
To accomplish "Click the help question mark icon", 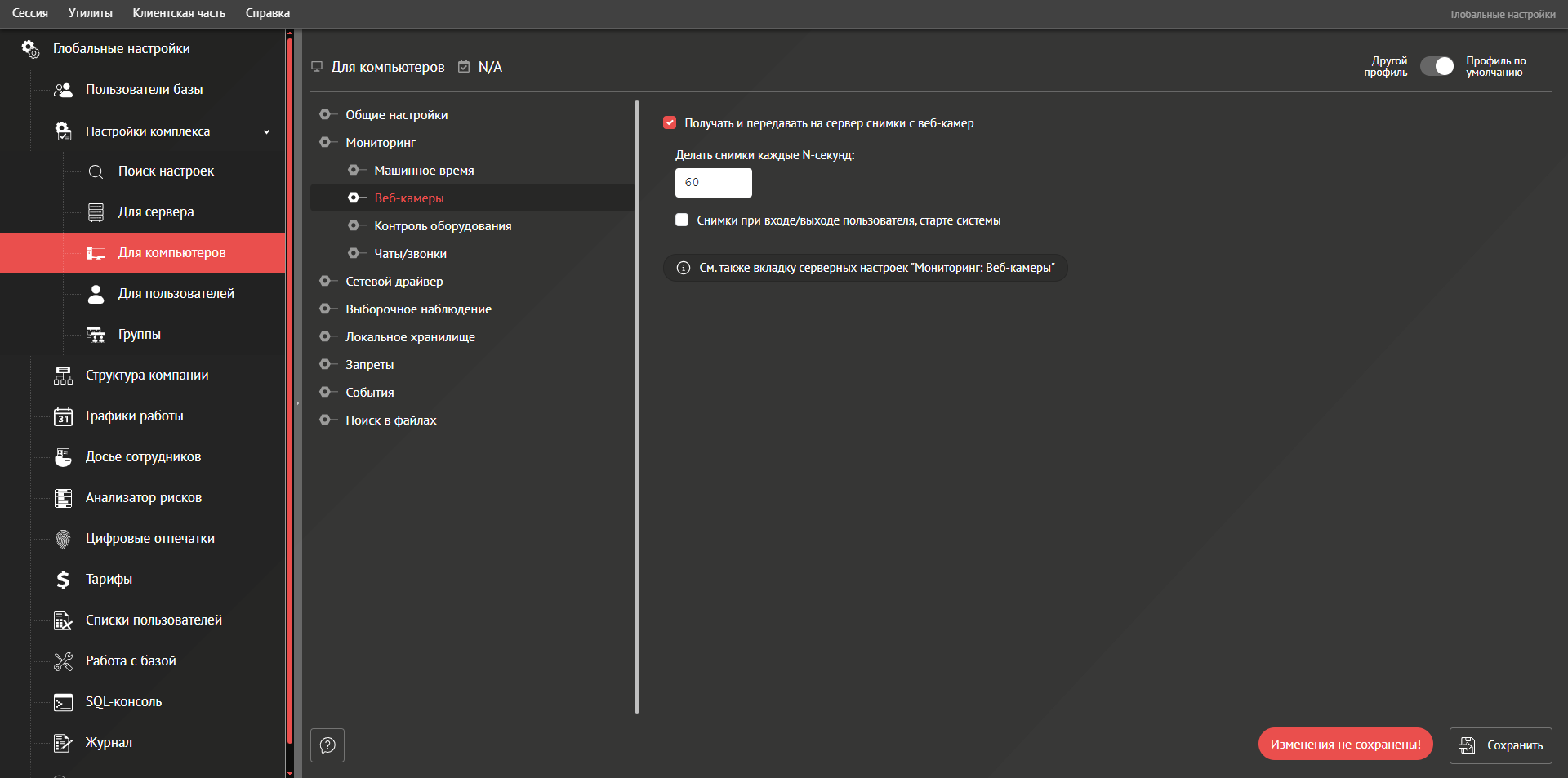I will tap(327, 745).
